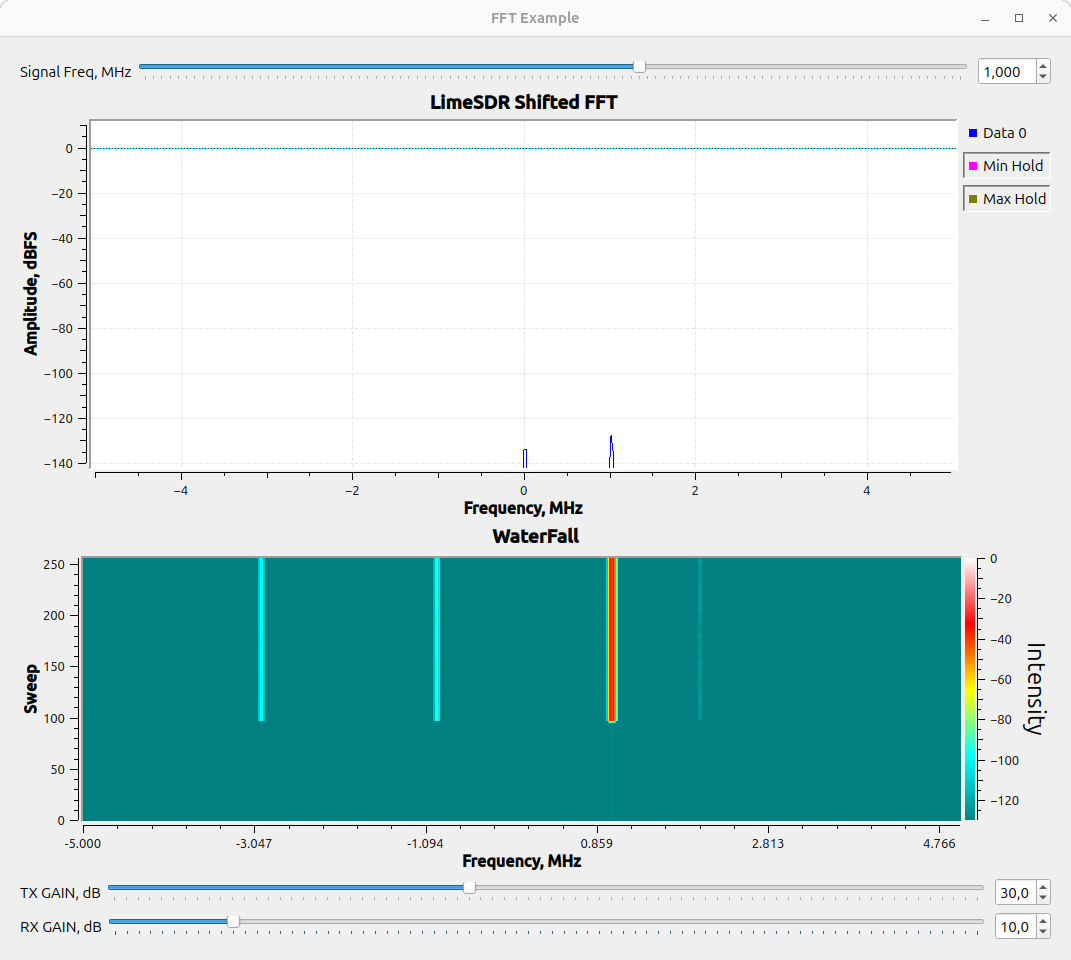Image resolution: width=1071 pixels, height=960 pixels.
Task: Increase RX GAIN with the up arrow
Action: [1044, 921]
